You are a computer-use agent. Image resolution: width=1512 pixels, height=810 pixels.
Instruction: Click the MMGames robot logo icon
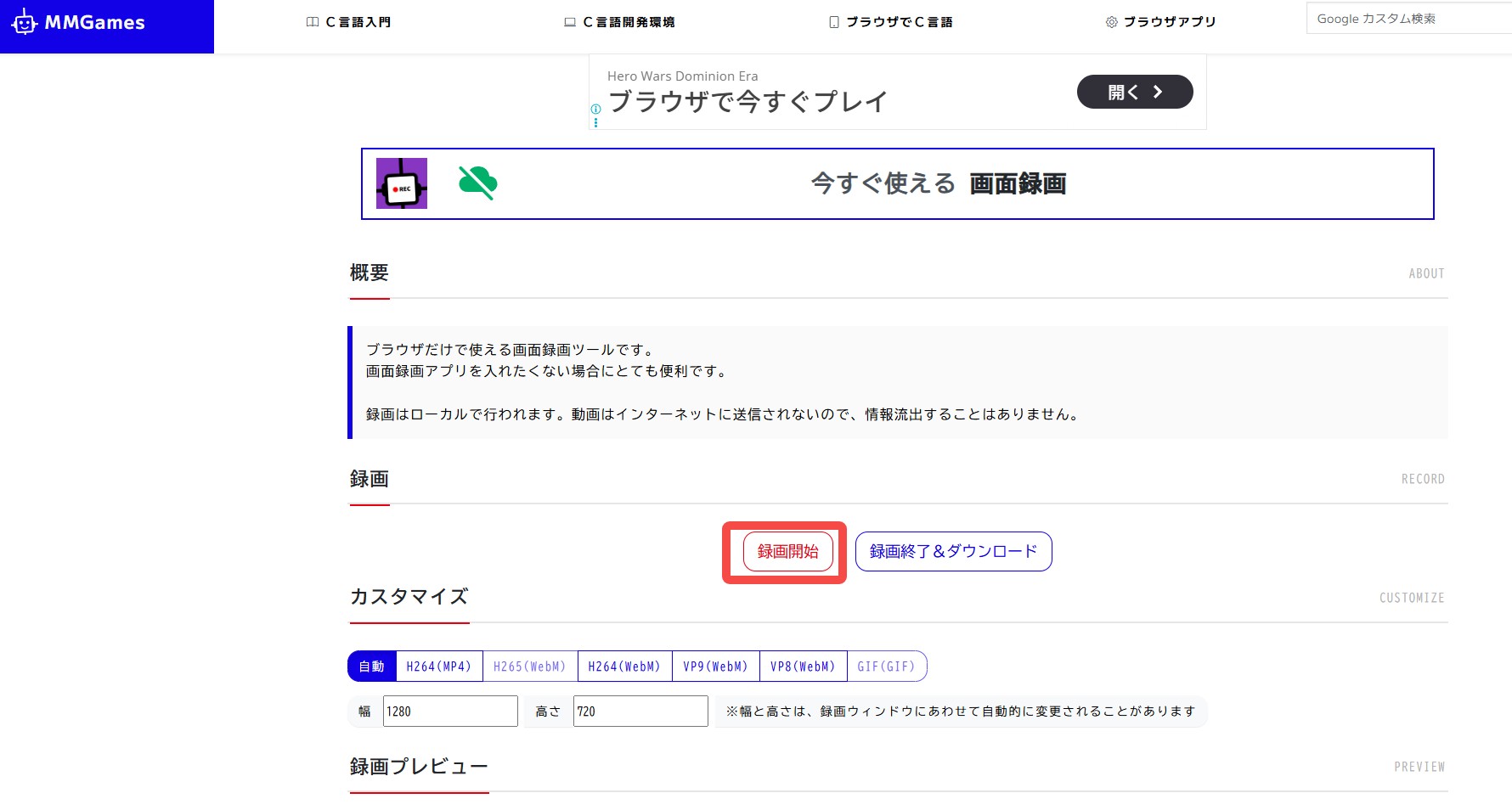(x=24, y=23)
